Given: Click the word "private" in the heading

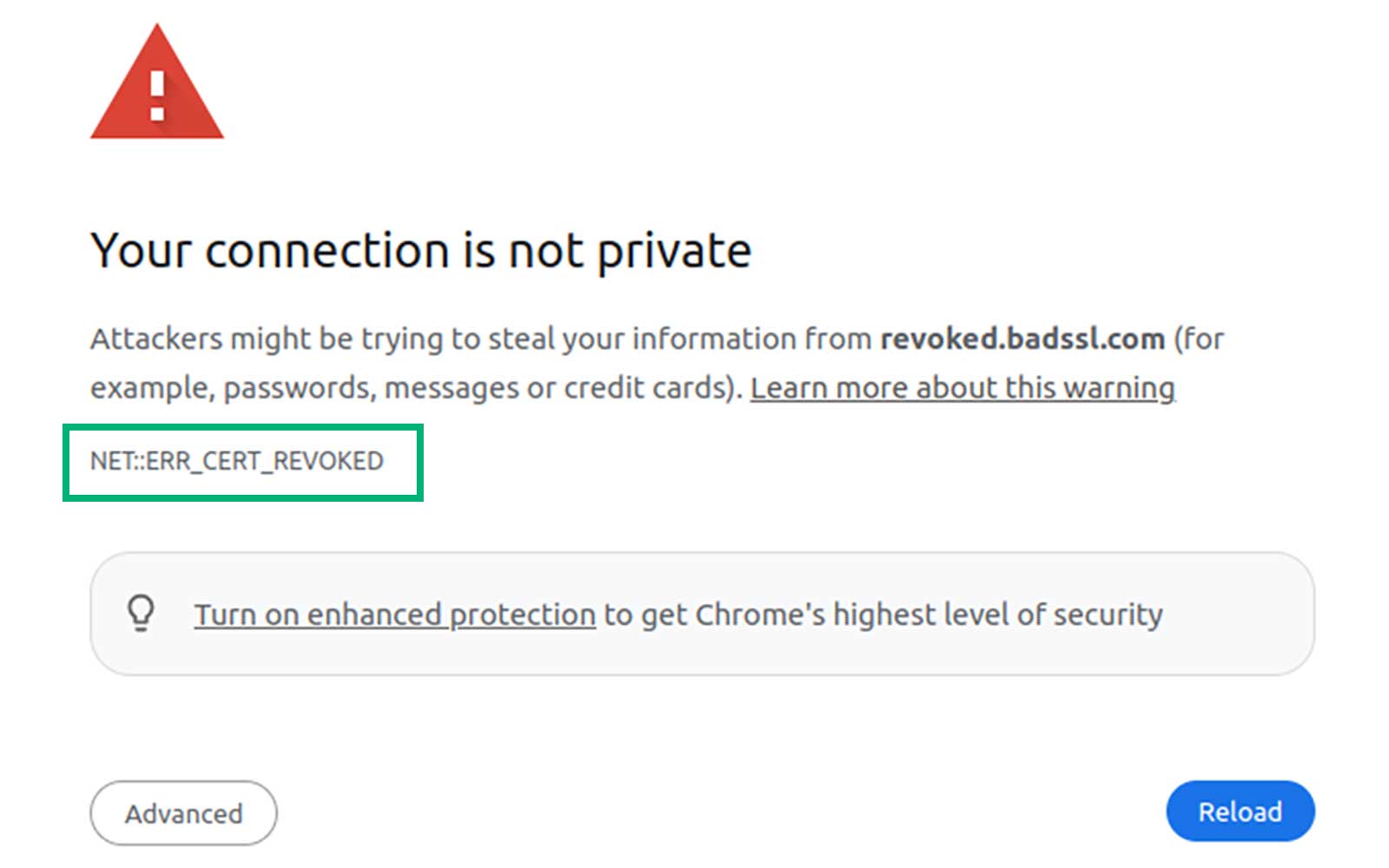Looking at the screenshot, I should click(673, 252).
